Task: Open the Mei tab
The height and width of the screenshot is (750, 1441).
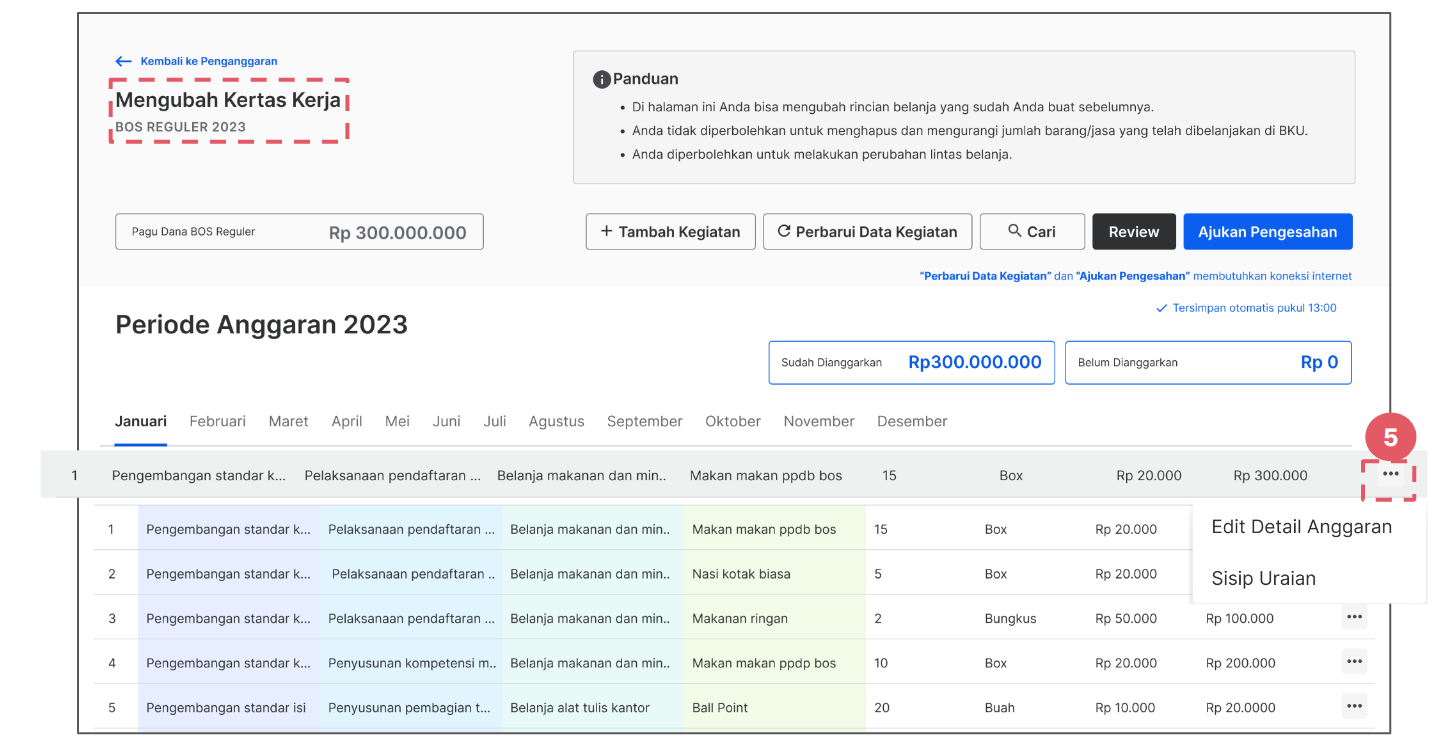Action: tap(397, 421)
